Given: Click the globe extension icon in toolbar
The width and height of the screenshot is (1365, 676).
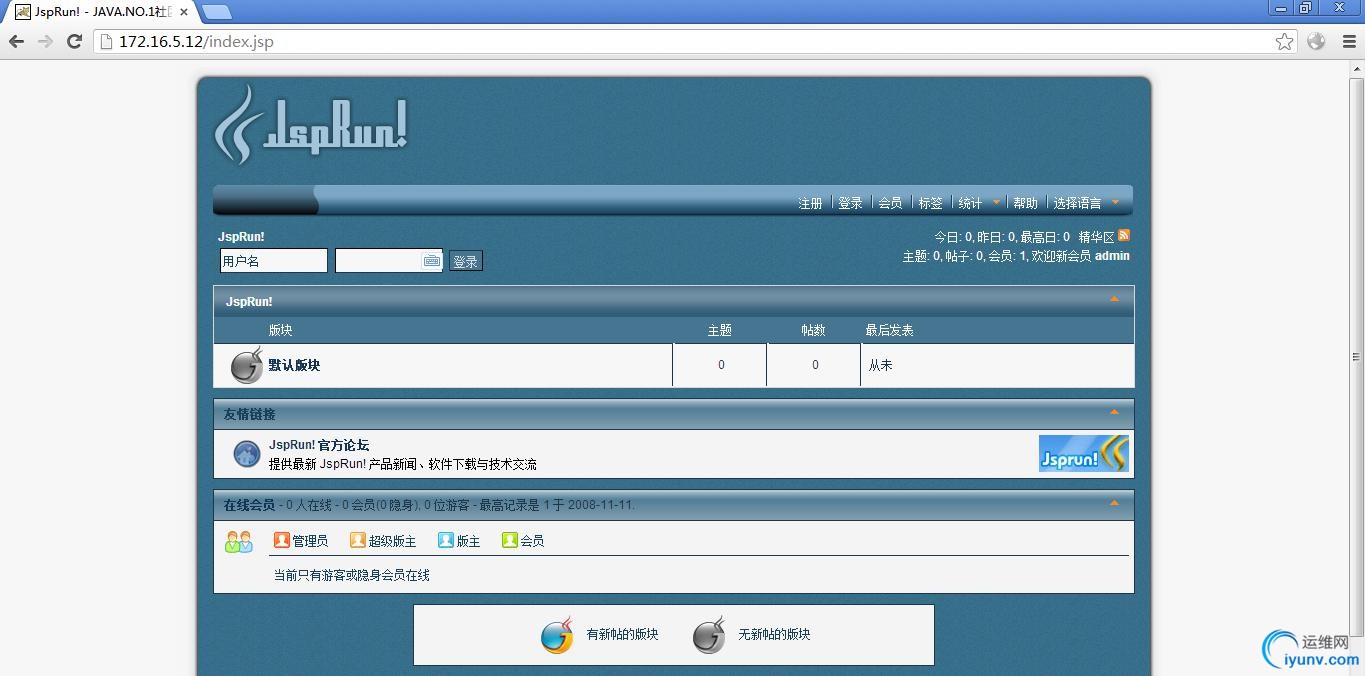Looking at the screenshot, I should 1316,41.
